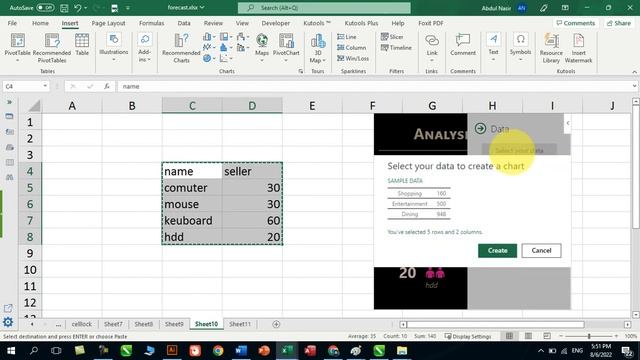Click the insert function fx icon
This screenshot has height=360, width=640.
pos(107,86)
